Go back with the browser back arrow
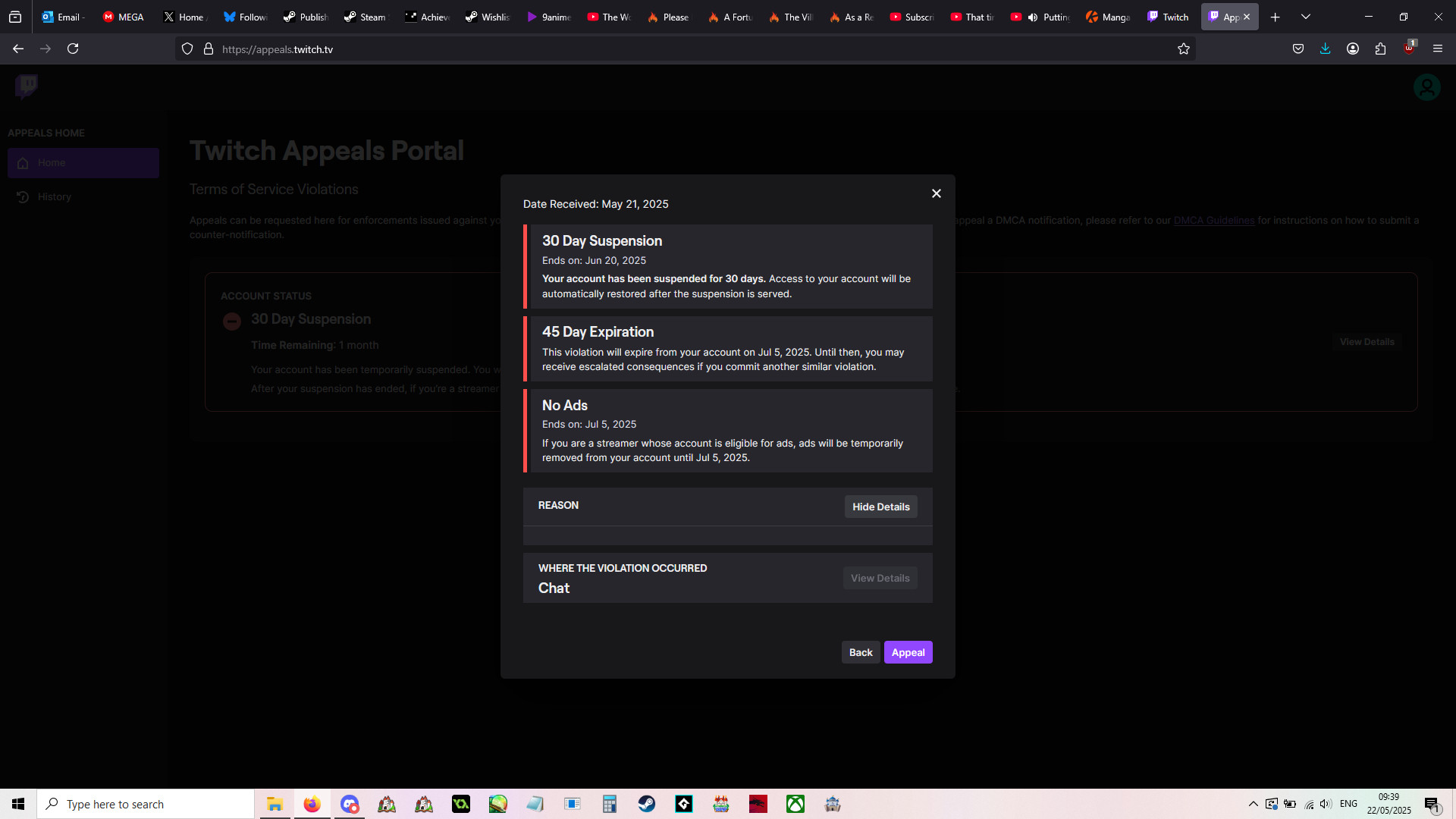 [x=18, y=49]
